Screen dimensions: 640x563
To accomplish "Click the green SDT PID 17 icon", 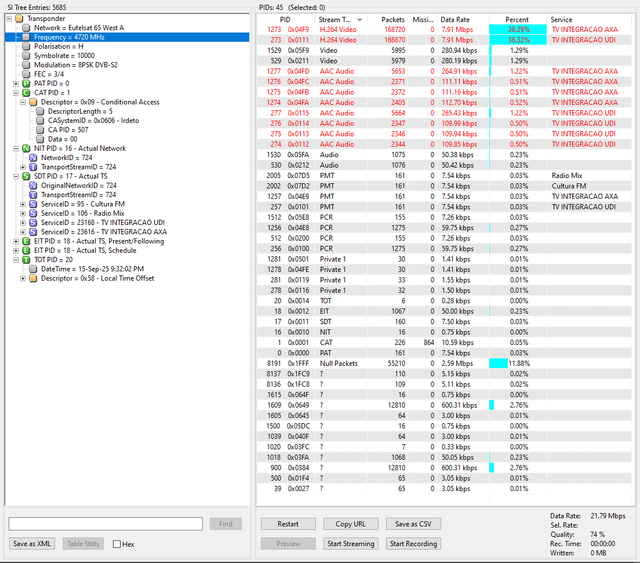I will (x=26, y=176).
